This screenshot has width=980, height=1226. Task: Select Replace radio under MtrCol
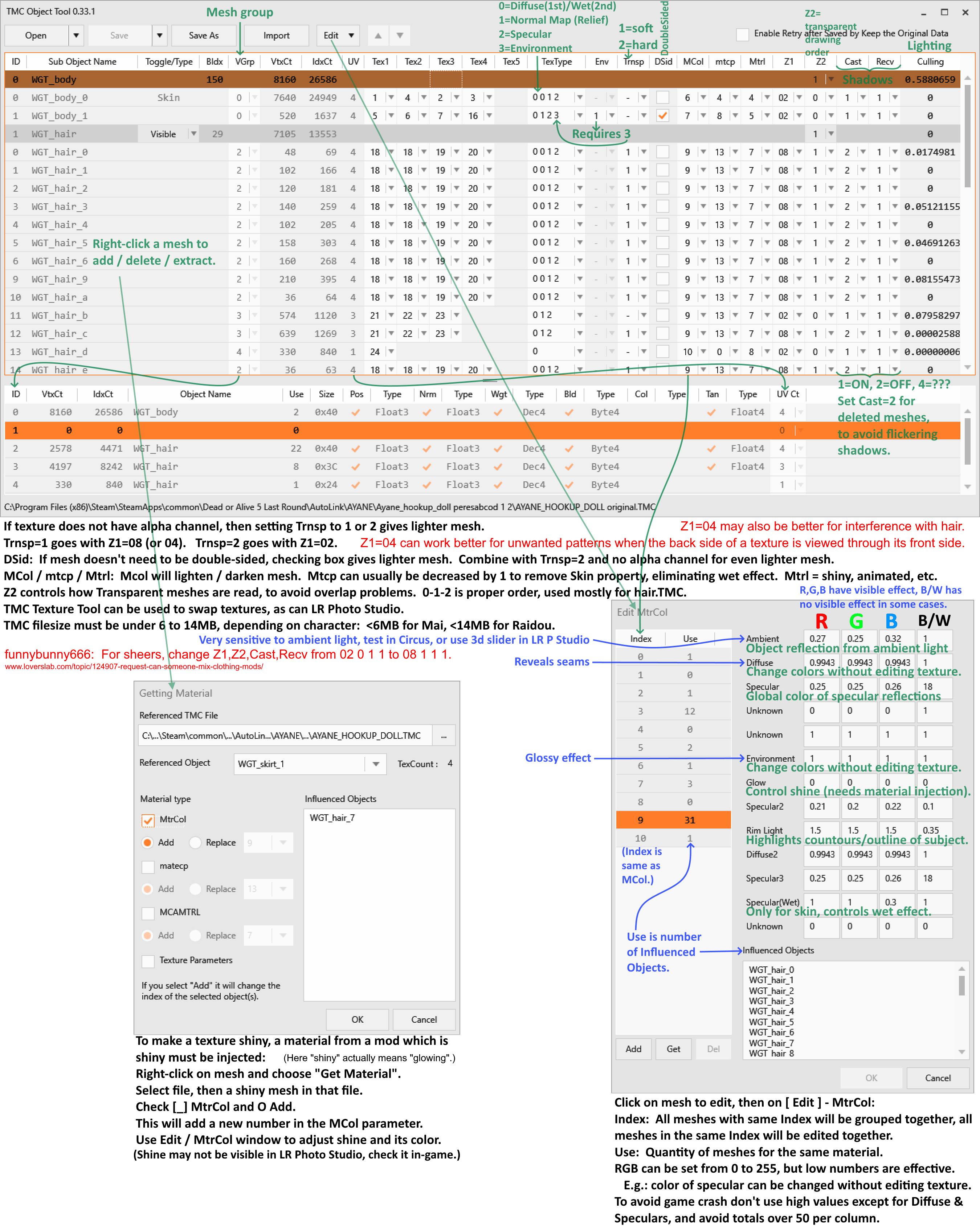click(195, 843)
